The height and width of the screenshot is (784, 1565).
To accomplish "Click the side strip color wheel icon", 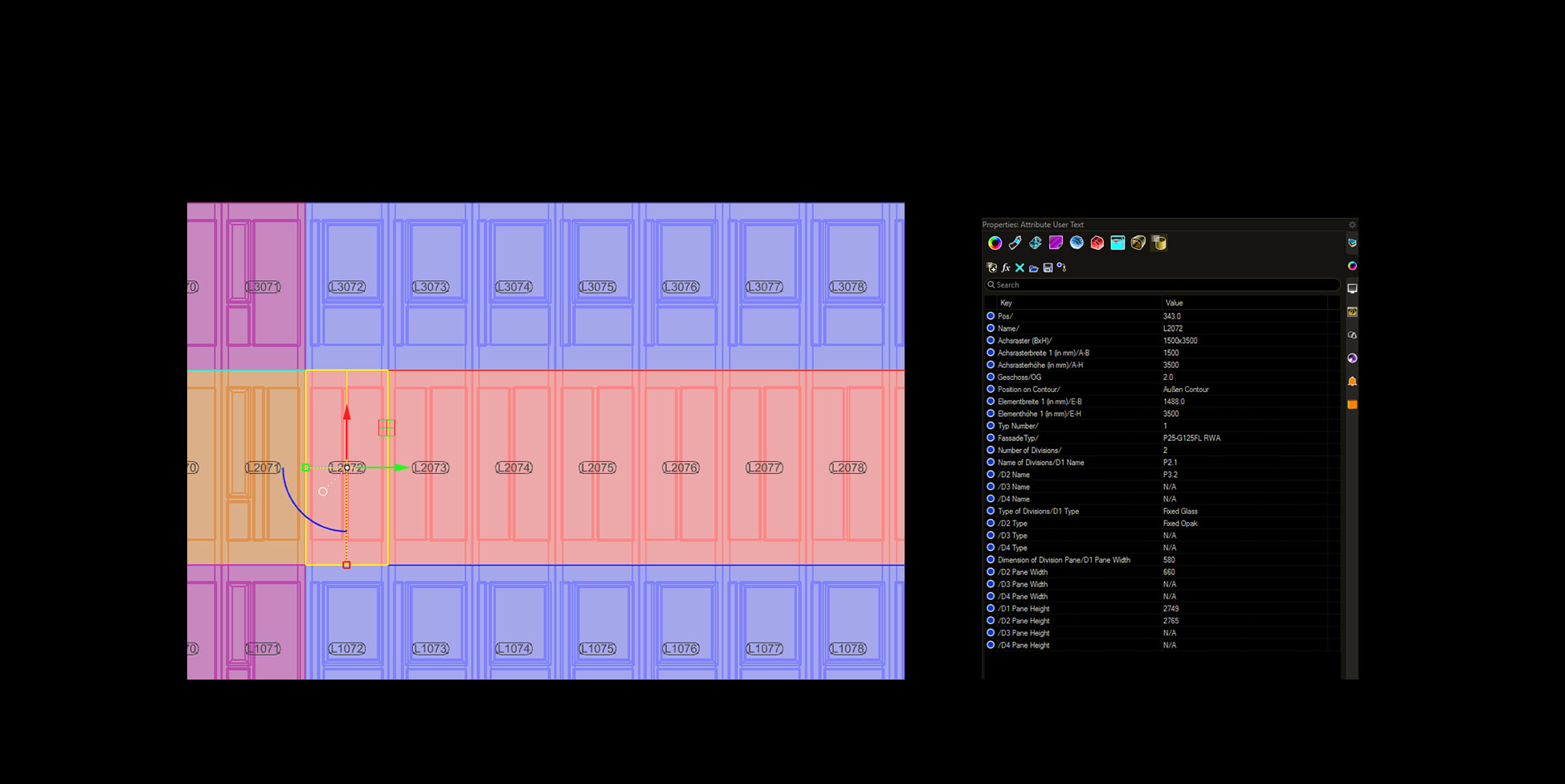I will [1352, 266].
